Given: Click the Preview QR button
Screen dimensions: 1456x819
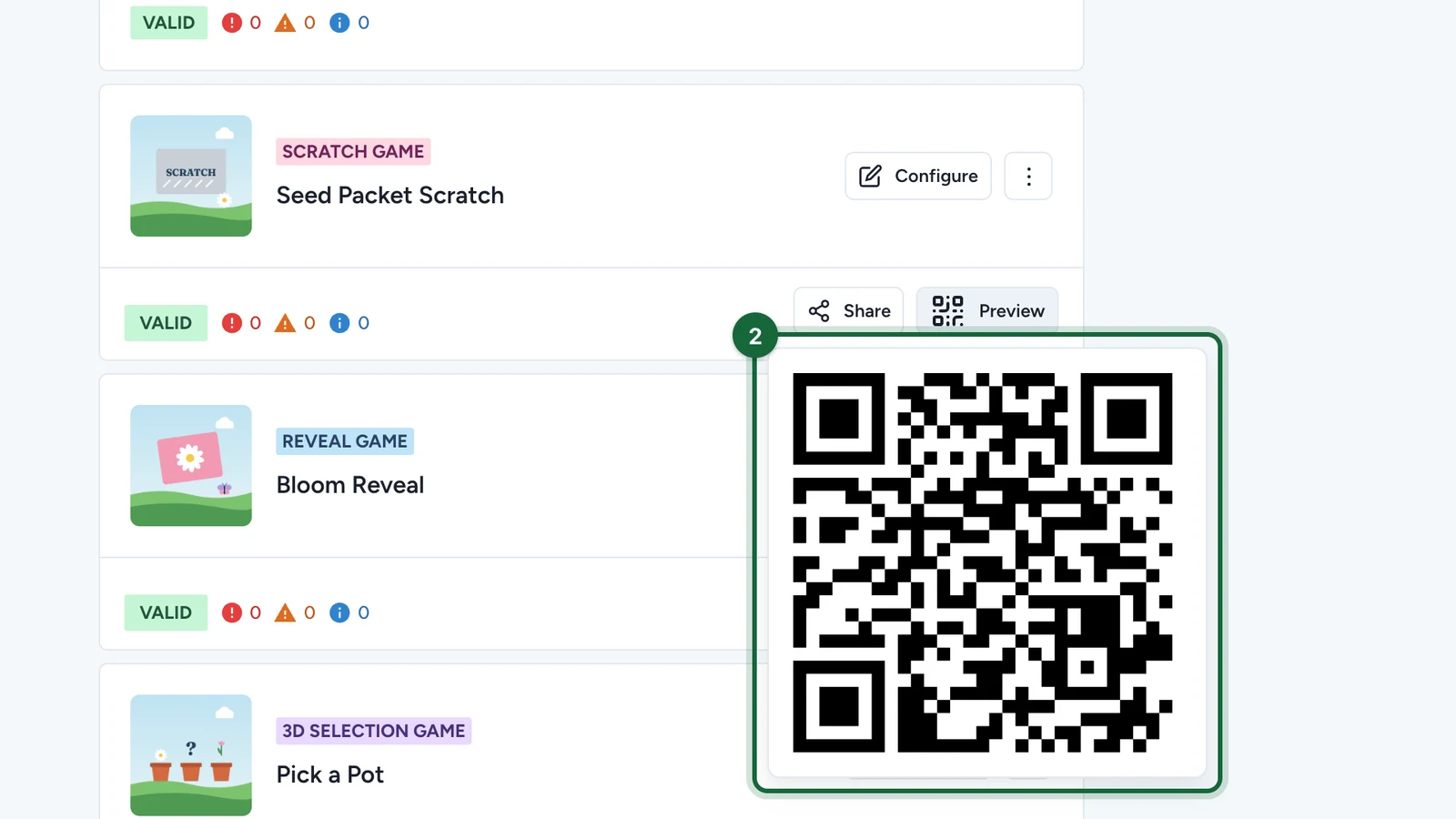Looking at the screenshot, I should pyautogui.click(x=987, y=311).
